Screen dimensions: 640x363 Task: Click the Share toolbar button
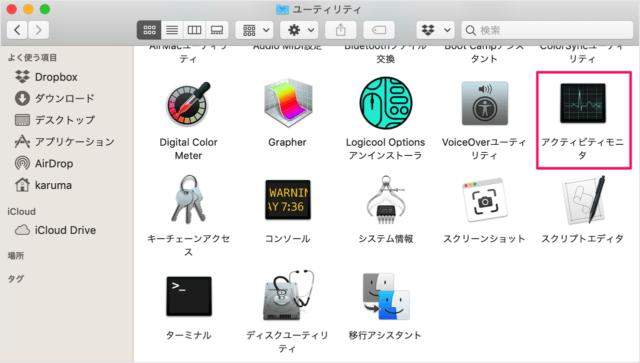pyautogui.click(x=341, y=30)
